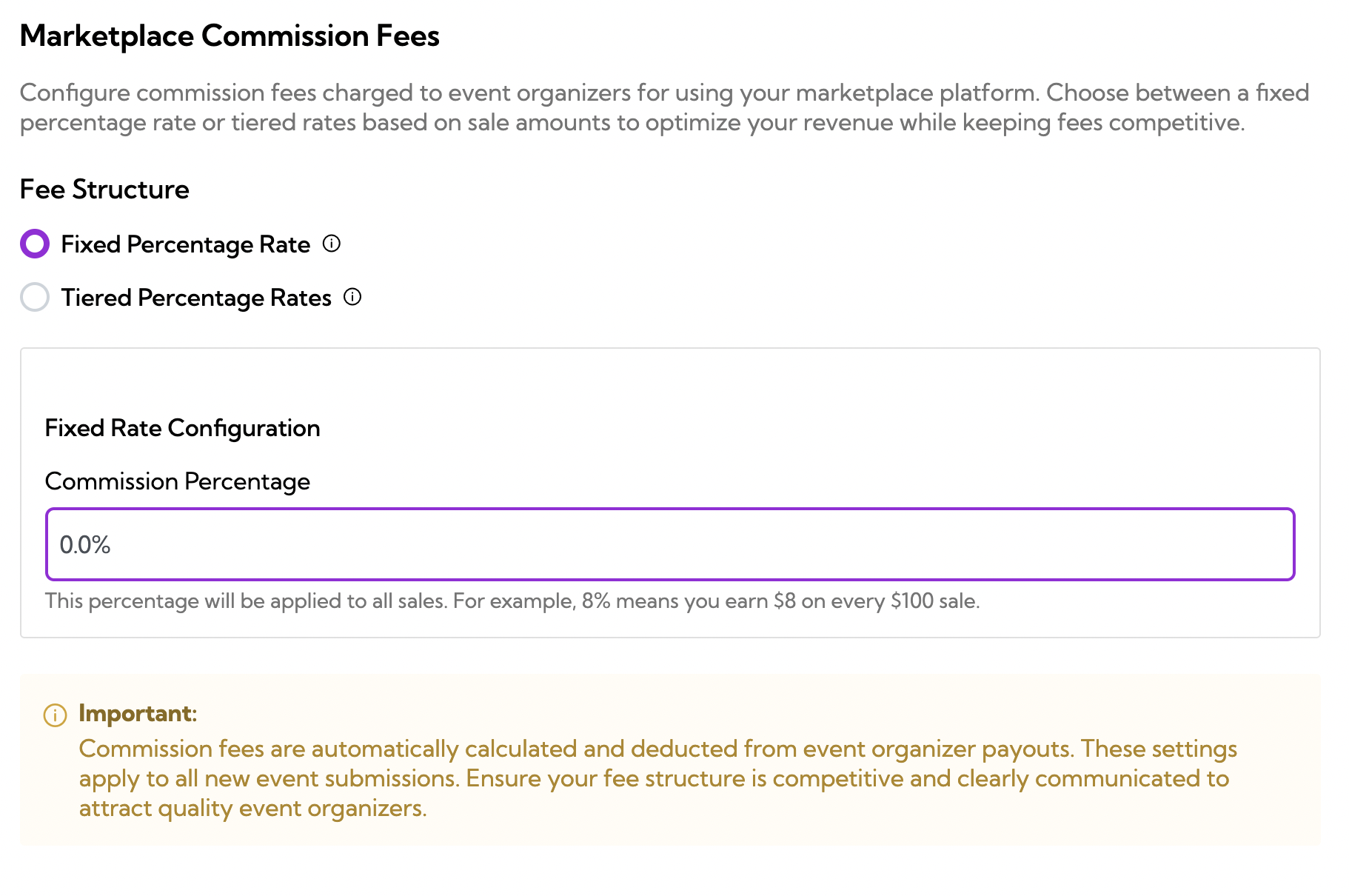Click the info circle after Tiered Percentage Rates label

(x=353, y=297)
